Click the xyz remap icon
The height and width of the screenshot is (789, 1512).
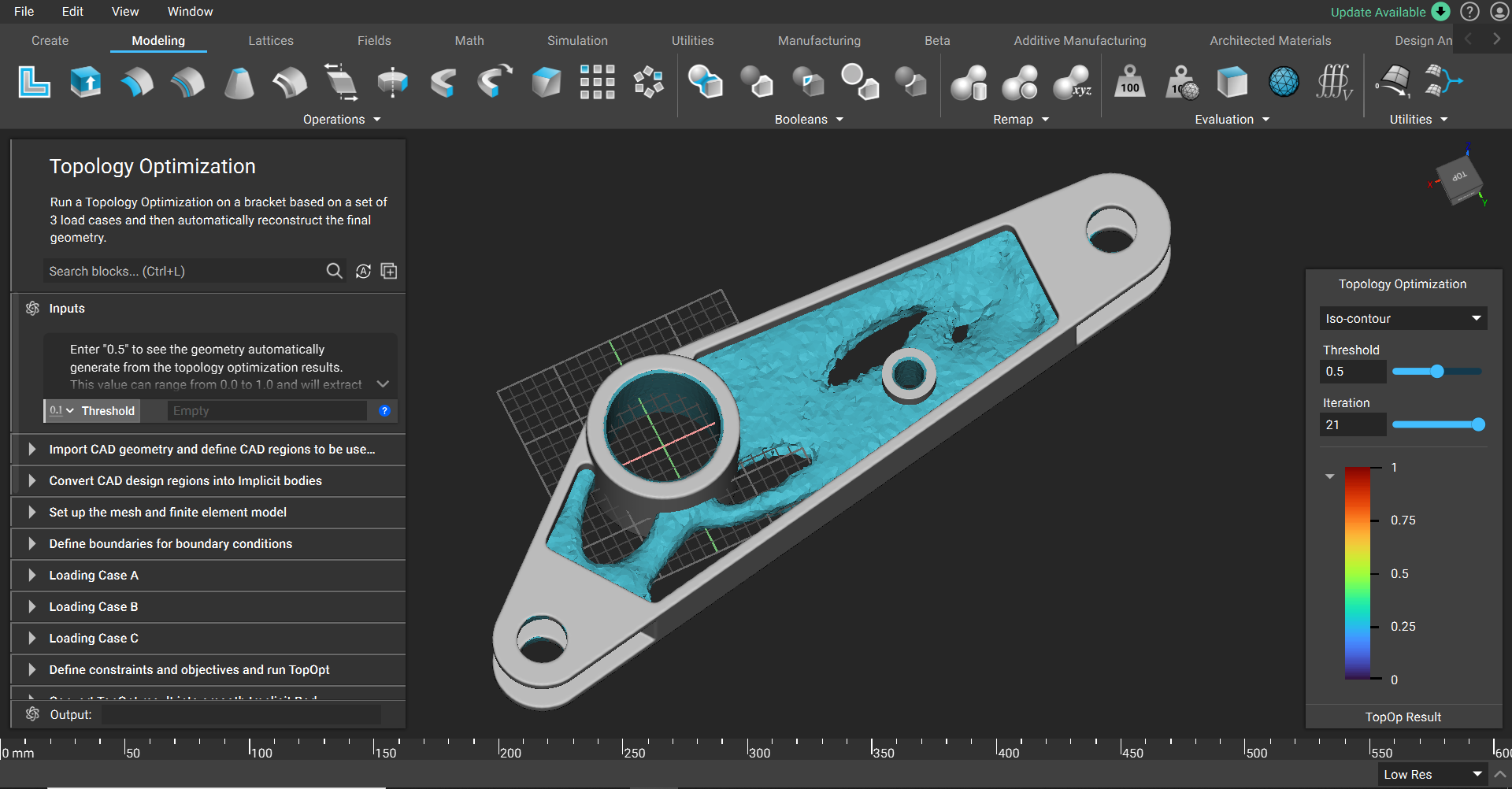pyautogui.click(x=1072, y=82)
